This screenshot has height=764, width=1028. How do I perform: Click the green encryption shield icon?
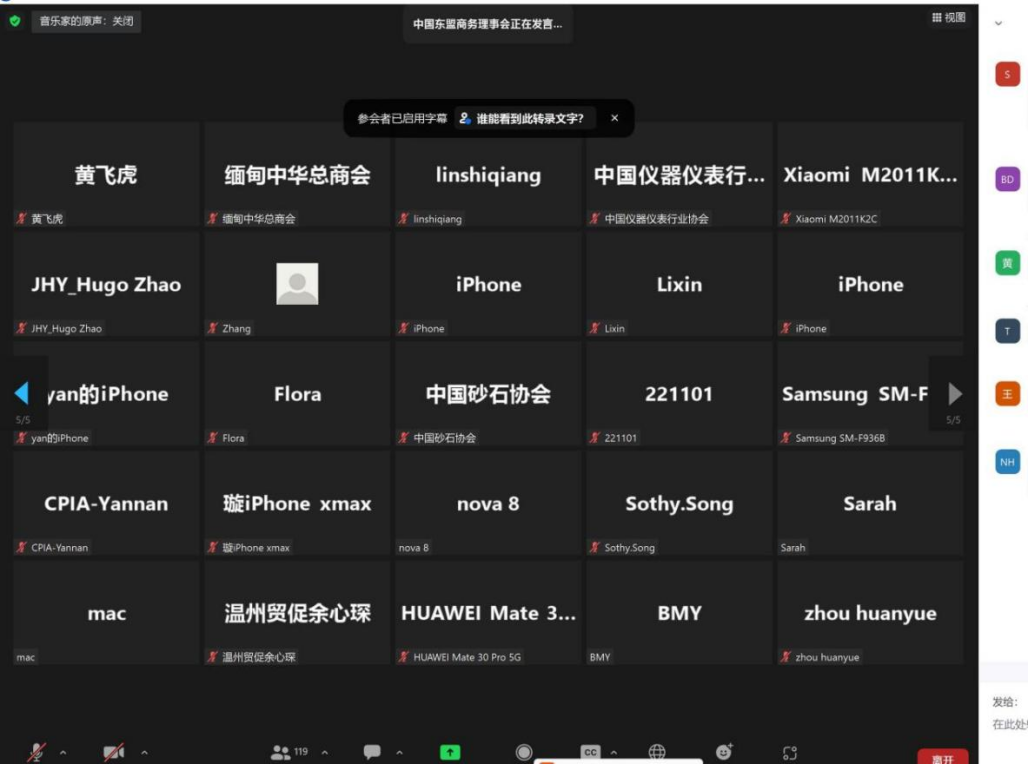pyautogui.click(x=15, y=20)
